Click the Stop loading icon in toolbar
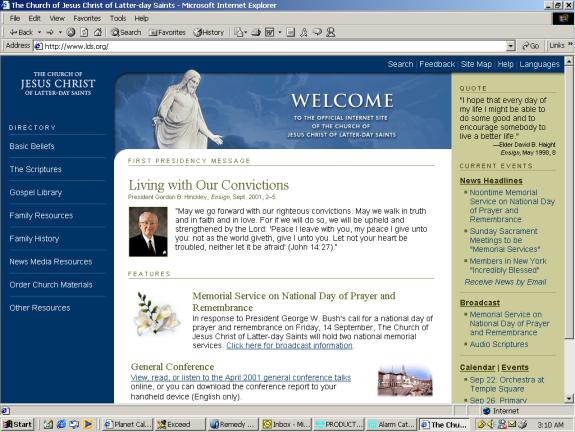Screen dimensions: 575x432 [71, 32]
